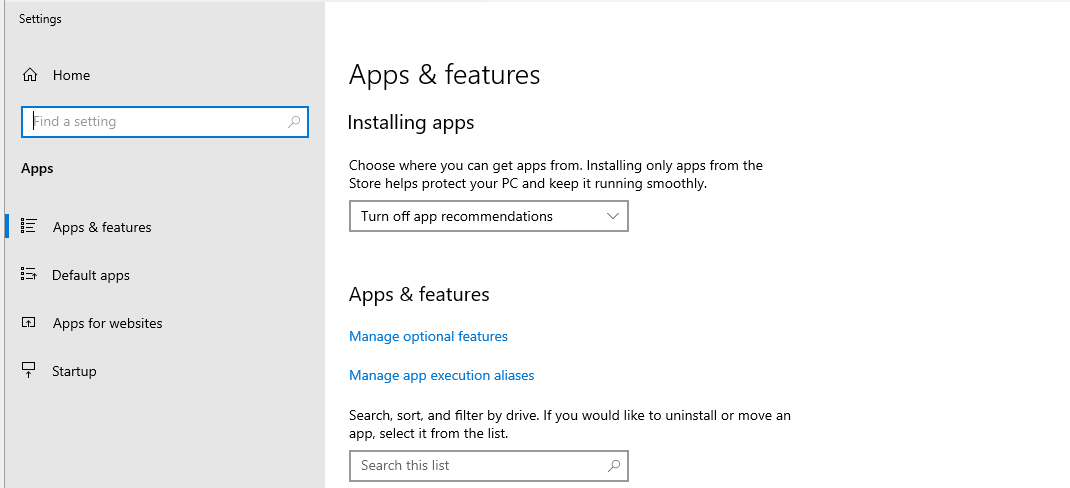Click the Settings window title text
Image resolution: width=1070 pixels, height=488 pixels.
(x=40, y=19)
